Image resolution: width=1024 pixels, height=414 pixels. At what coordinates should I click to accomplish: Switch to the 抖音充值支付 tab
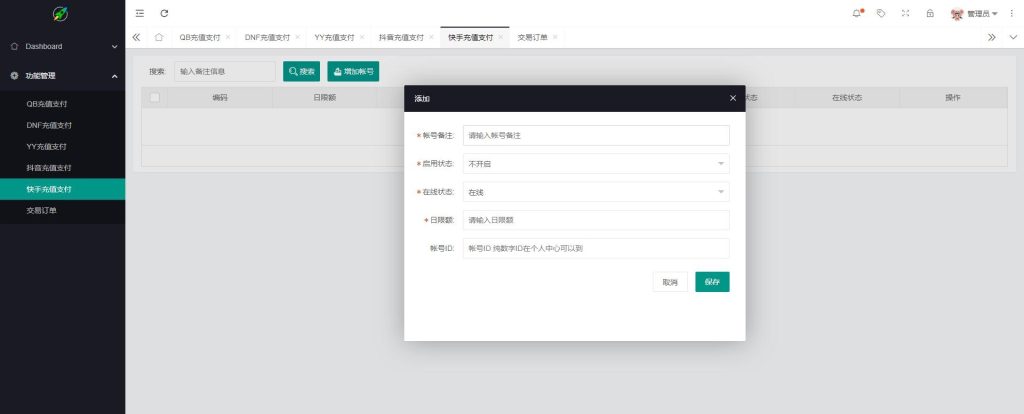(x=401, y=37)
